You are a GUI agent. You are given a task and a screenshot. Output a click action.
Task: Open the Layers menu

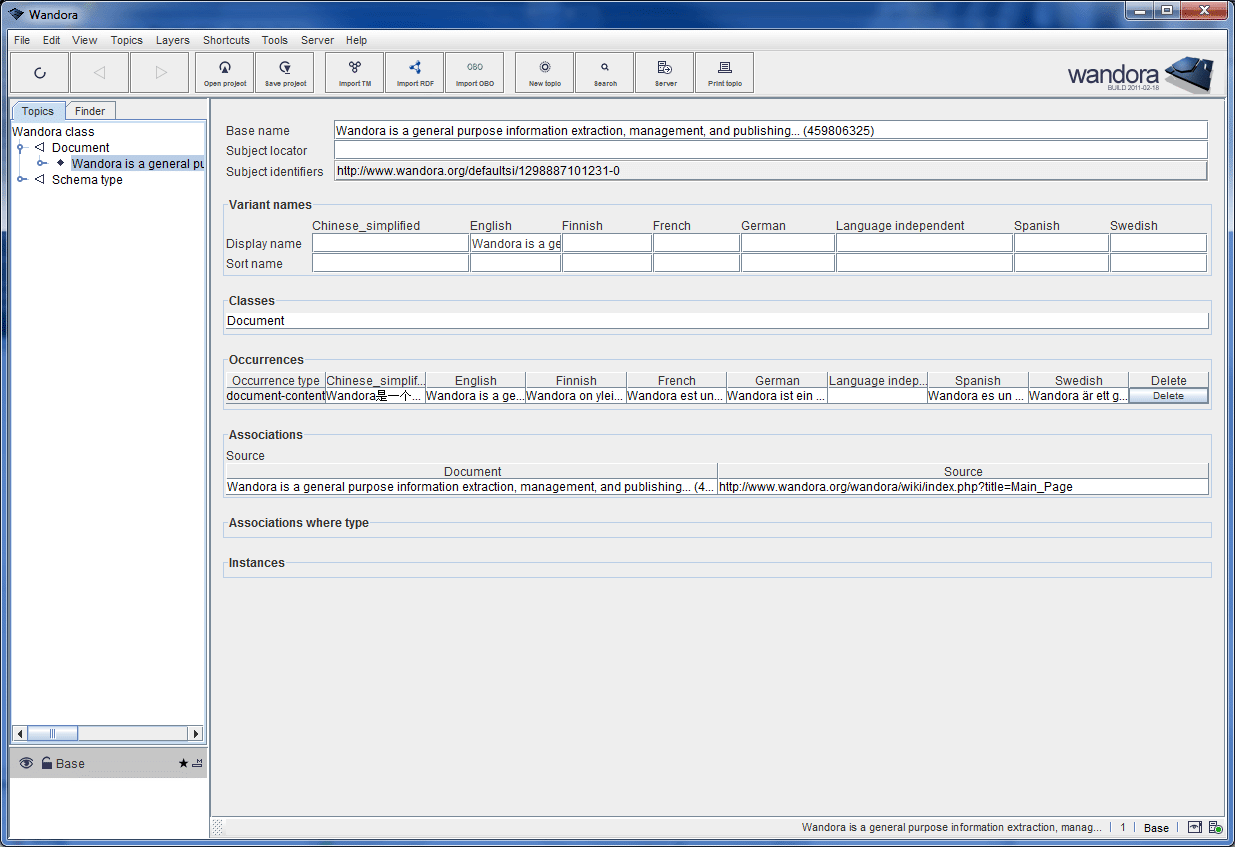pos(172,40)
